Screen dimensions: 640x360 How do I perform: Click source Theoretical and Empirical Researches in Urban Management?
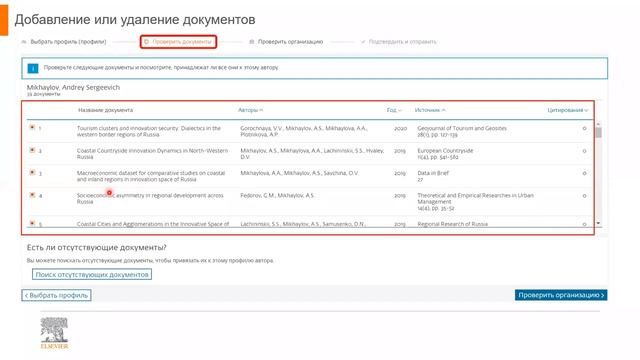[476, 198]
